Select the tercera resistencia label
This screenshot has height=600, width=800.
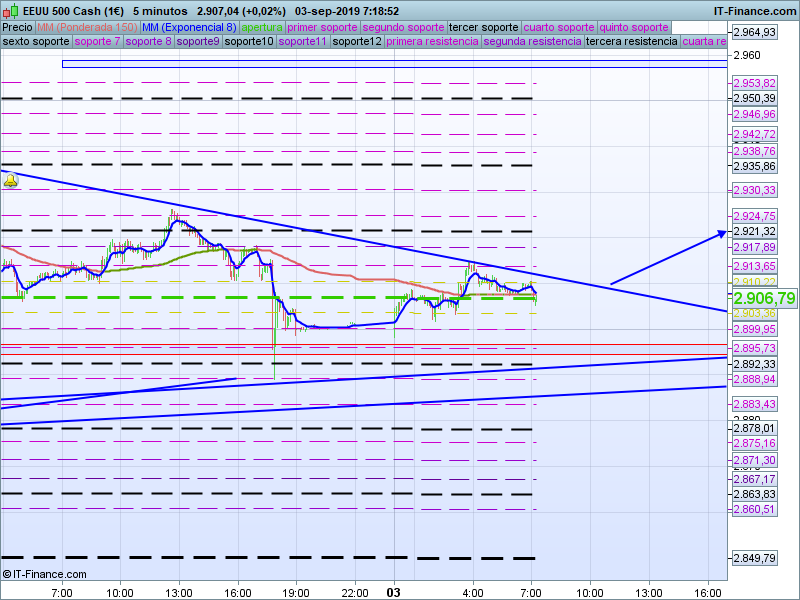(631, 42)
